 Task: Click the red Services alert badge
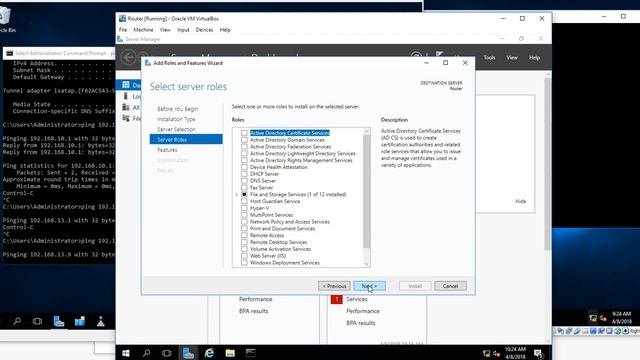pos(336,299)
